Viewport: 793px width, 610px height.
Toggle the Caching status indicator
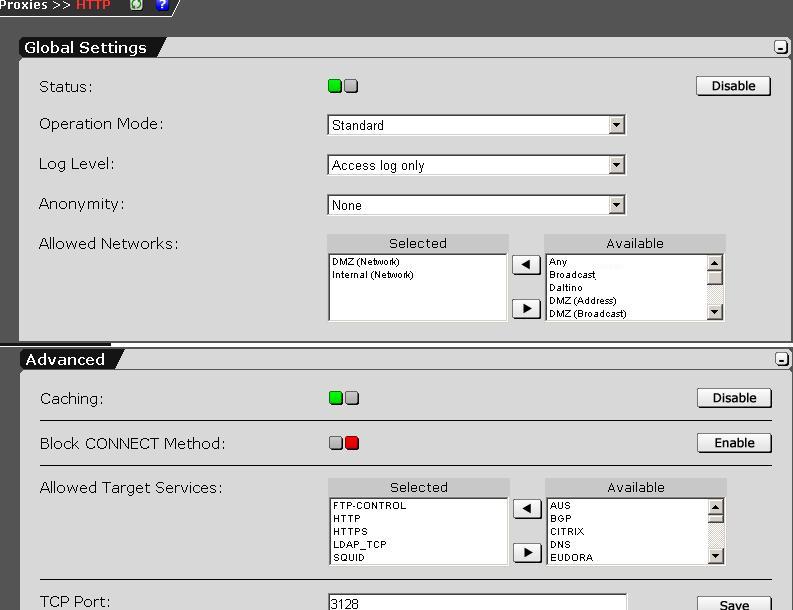pyautogui.click(x=344, y=398)
